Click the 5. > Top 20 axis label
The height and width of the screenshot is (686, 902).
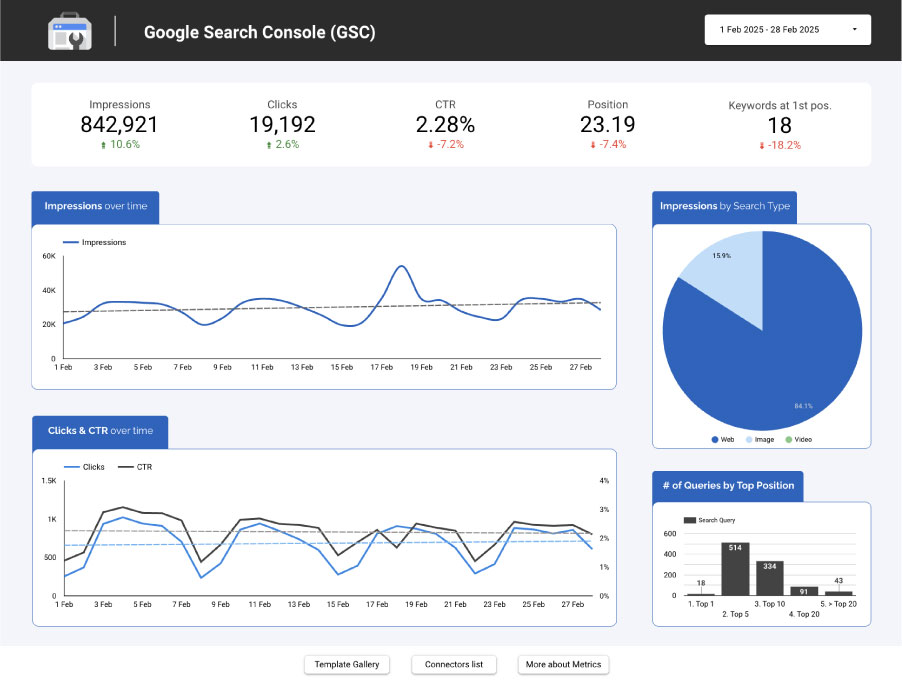(x=838, y=604)
